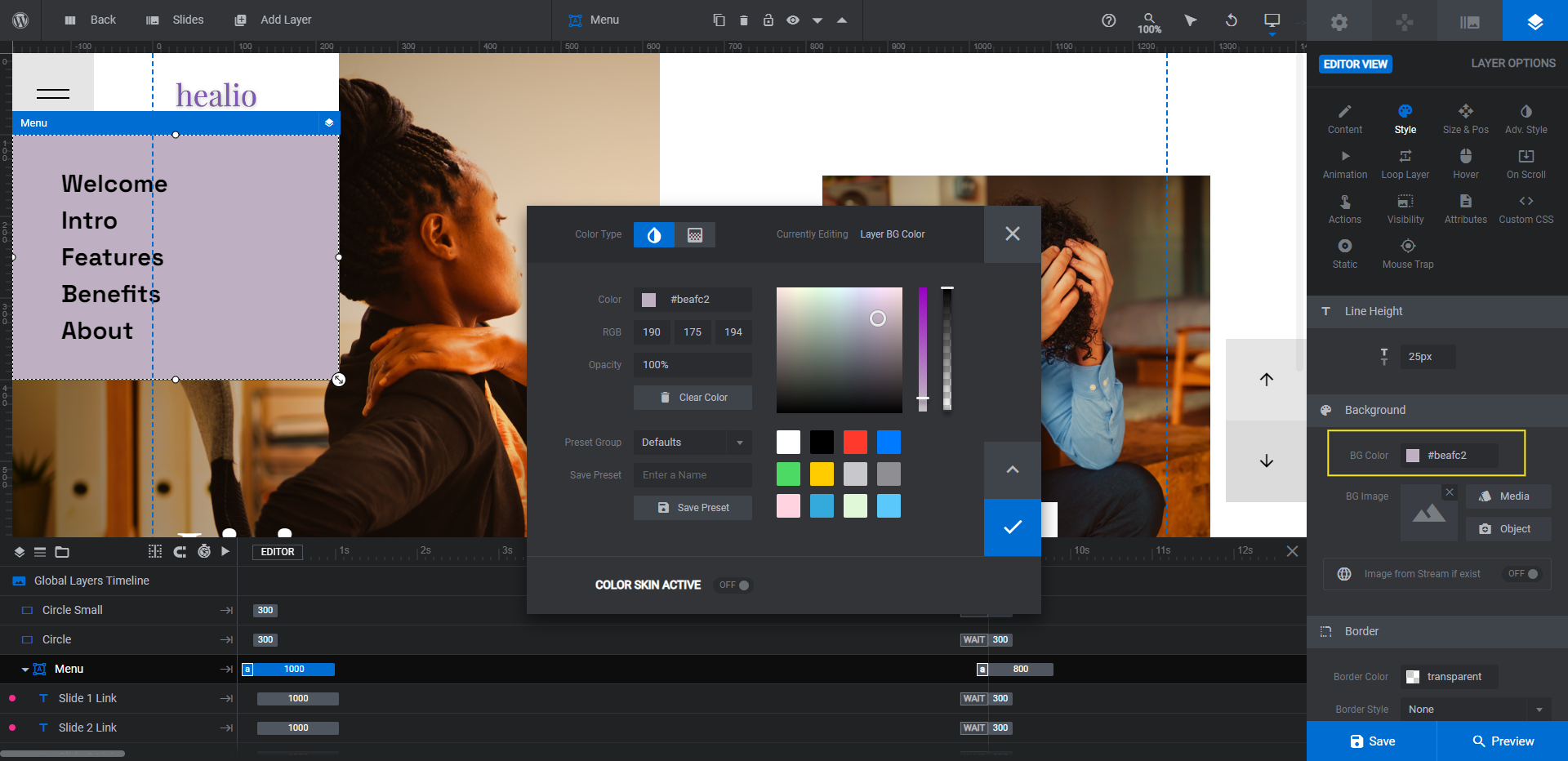Toggle the pink dot on Slide 2 Link row
Screen dimensions: 1568x761
click(x=12, y=728)
